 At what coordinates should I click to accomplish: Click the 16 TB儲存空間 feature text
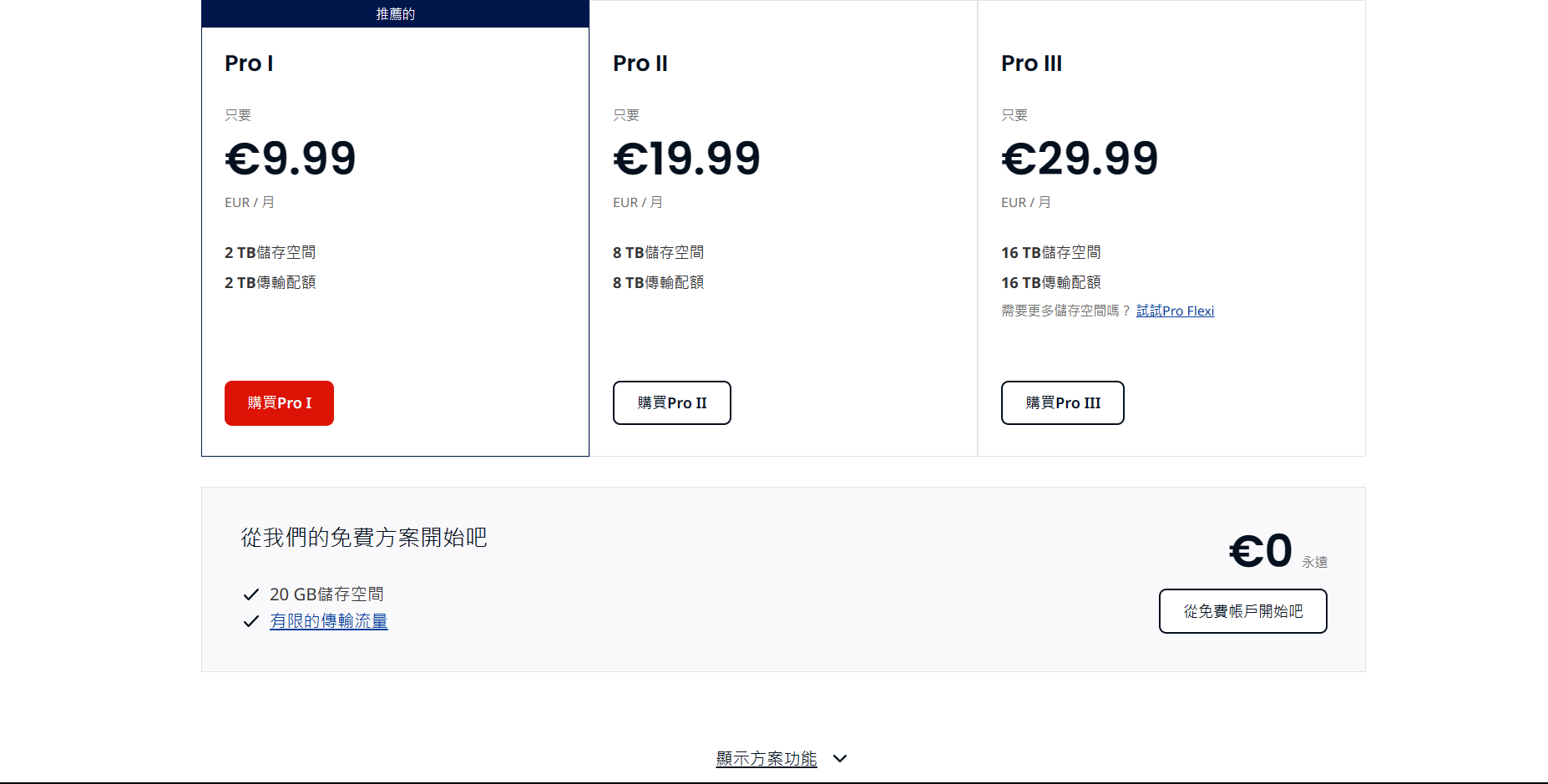[1050, 252]
